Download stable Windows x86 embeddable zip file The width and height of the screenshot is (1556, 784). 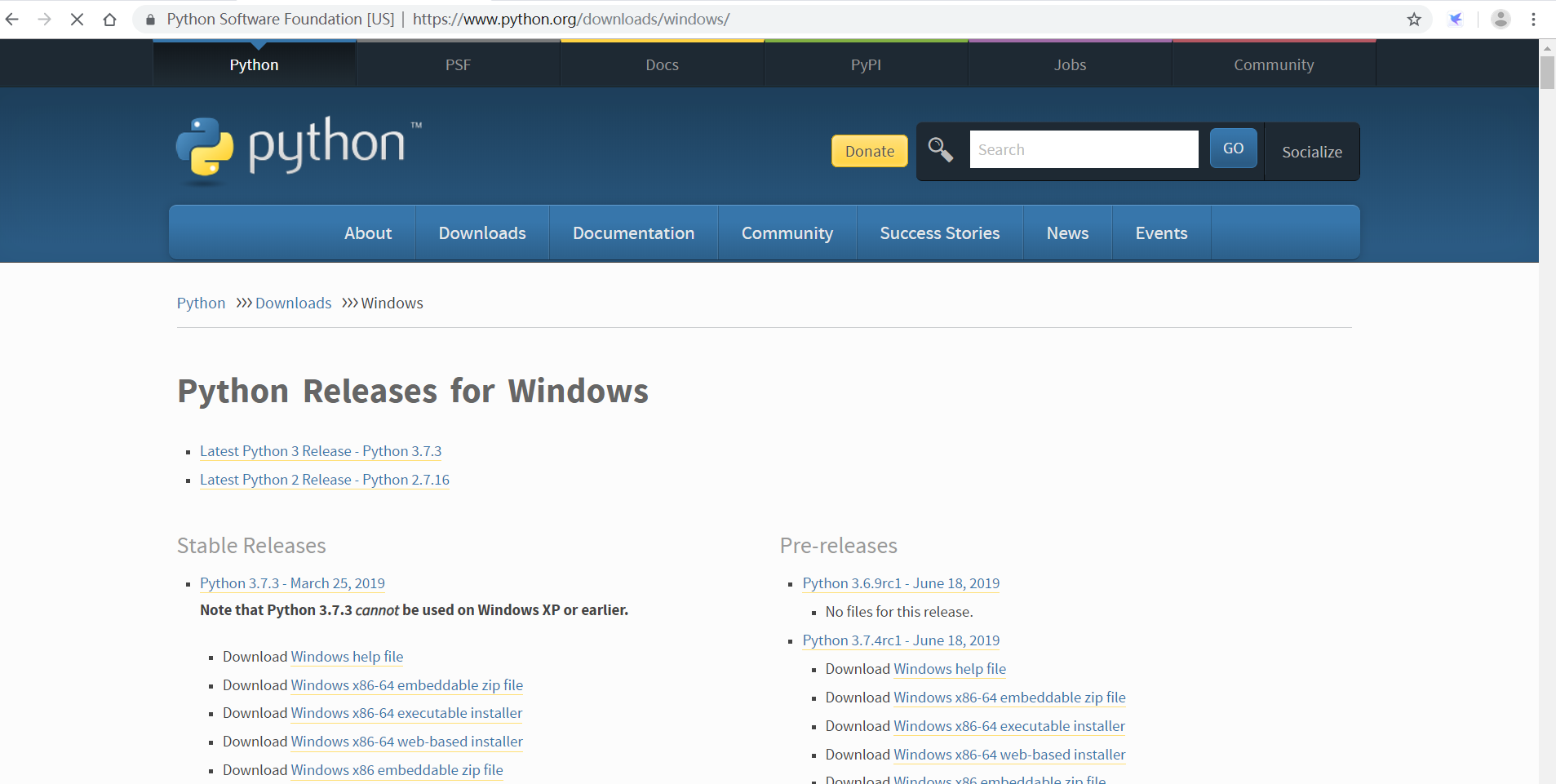pos(397,770)
